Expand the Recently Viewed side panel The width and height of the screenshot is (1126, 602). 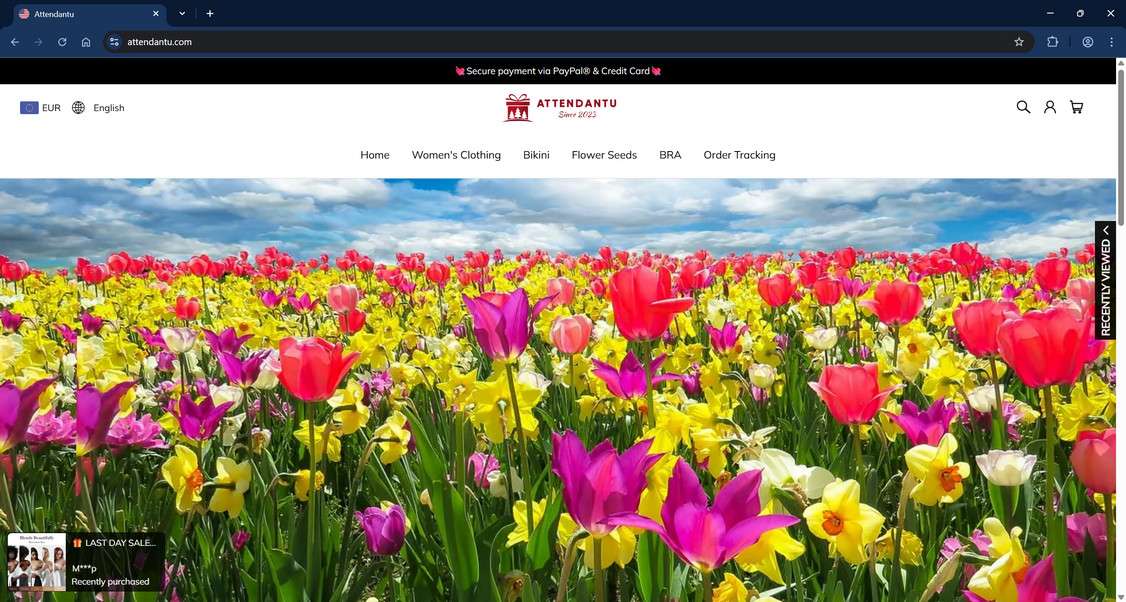point(1105,280)
